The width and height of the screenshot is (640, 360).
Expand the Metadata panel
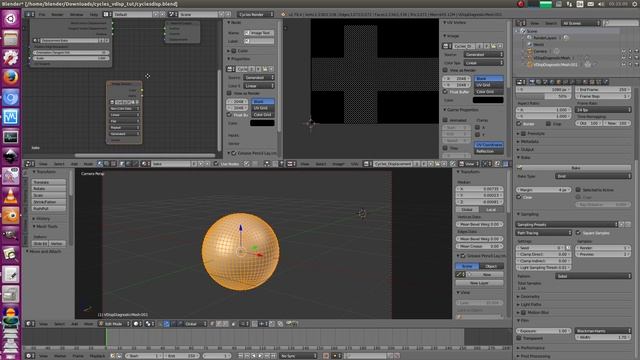coord(528,141)
